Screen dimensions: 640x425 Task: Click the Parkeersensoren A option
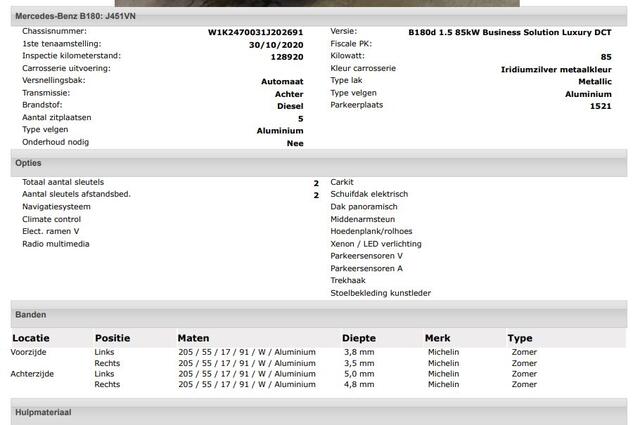pyautogui.click(x=366, y=269)
